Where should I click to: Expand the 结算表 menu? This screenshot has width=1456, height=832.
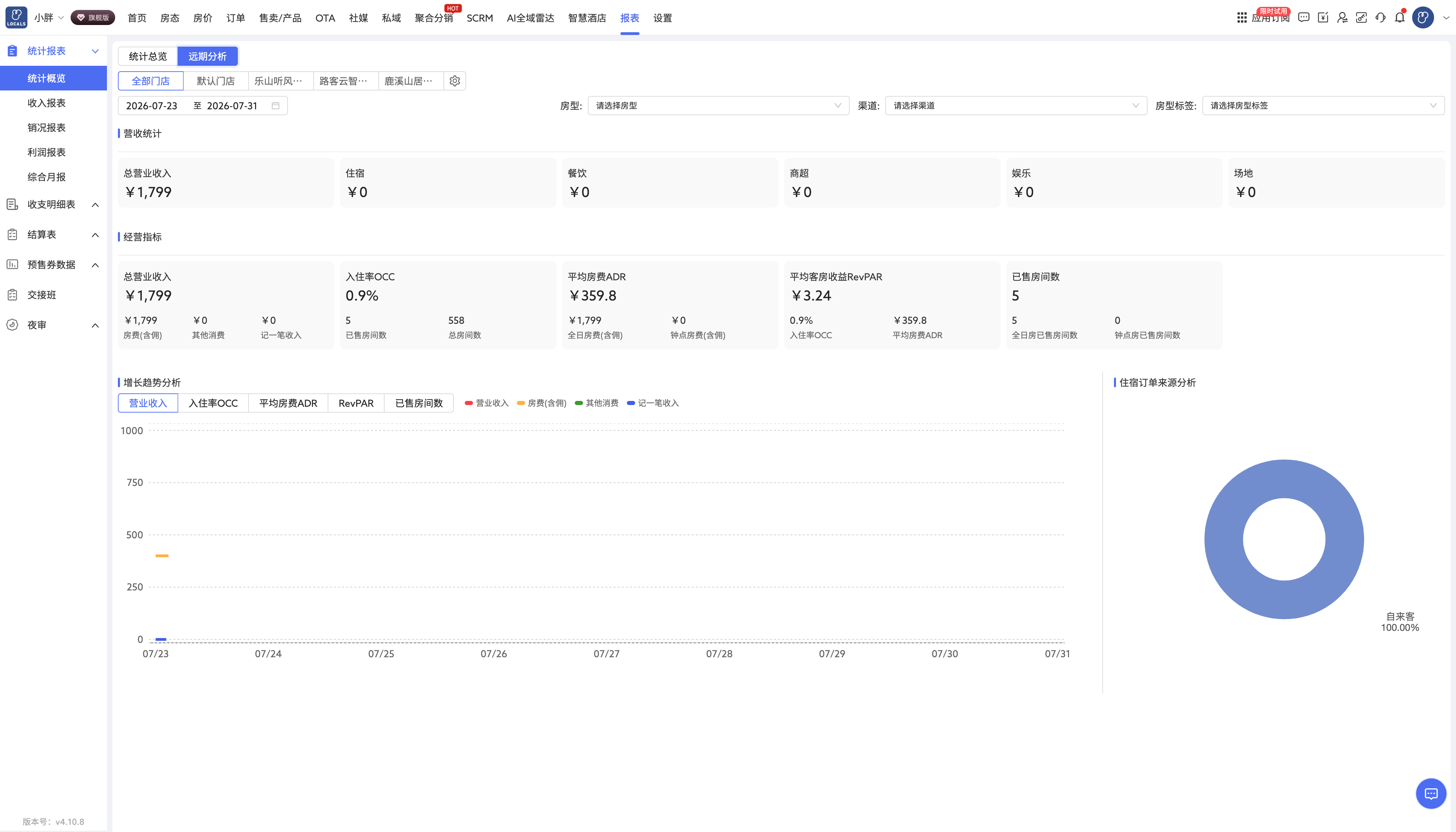pos(53,235)
